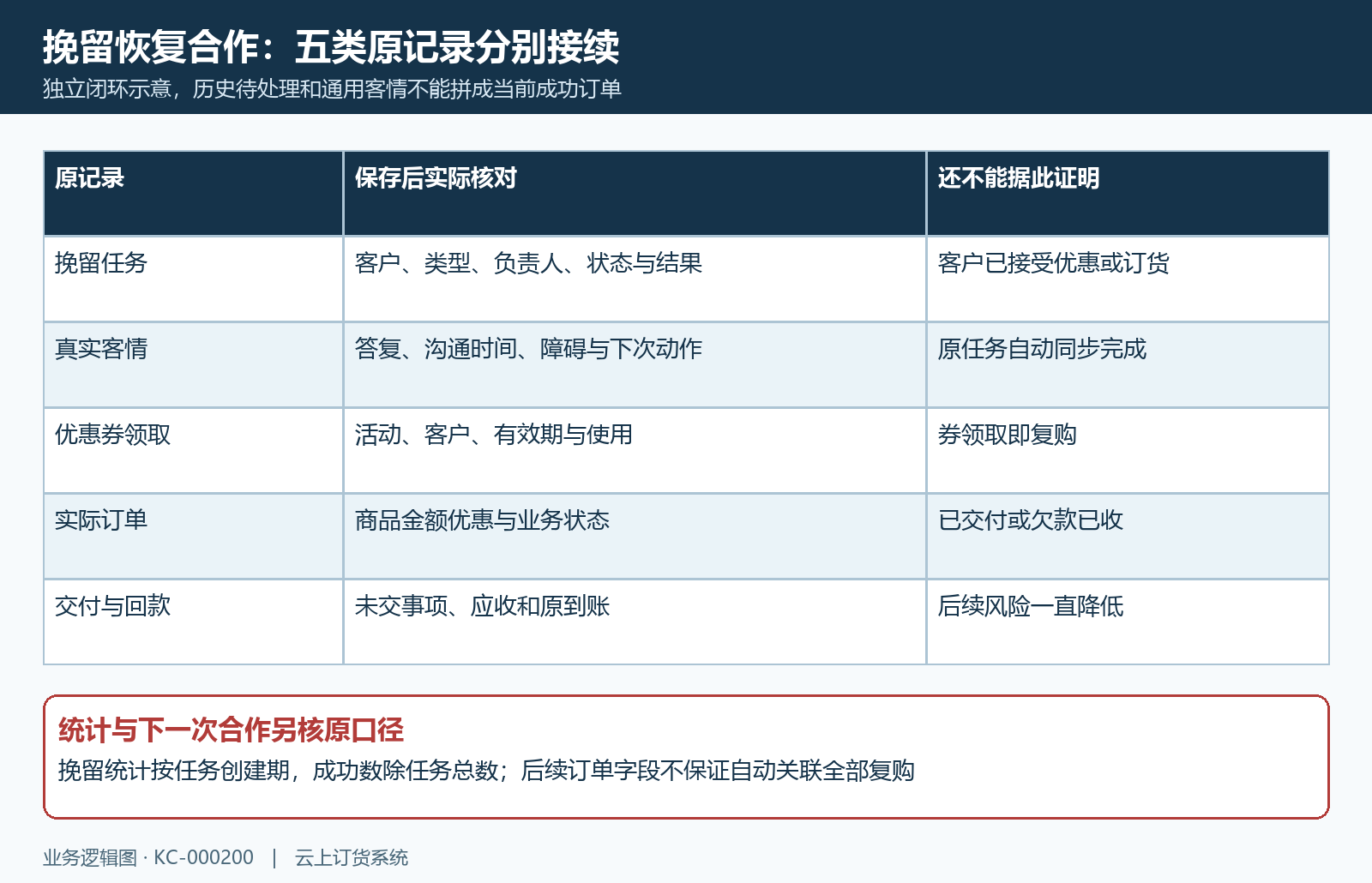
Task: Click cell 后续风险一直降低
Action: (x=1128, y=622)
